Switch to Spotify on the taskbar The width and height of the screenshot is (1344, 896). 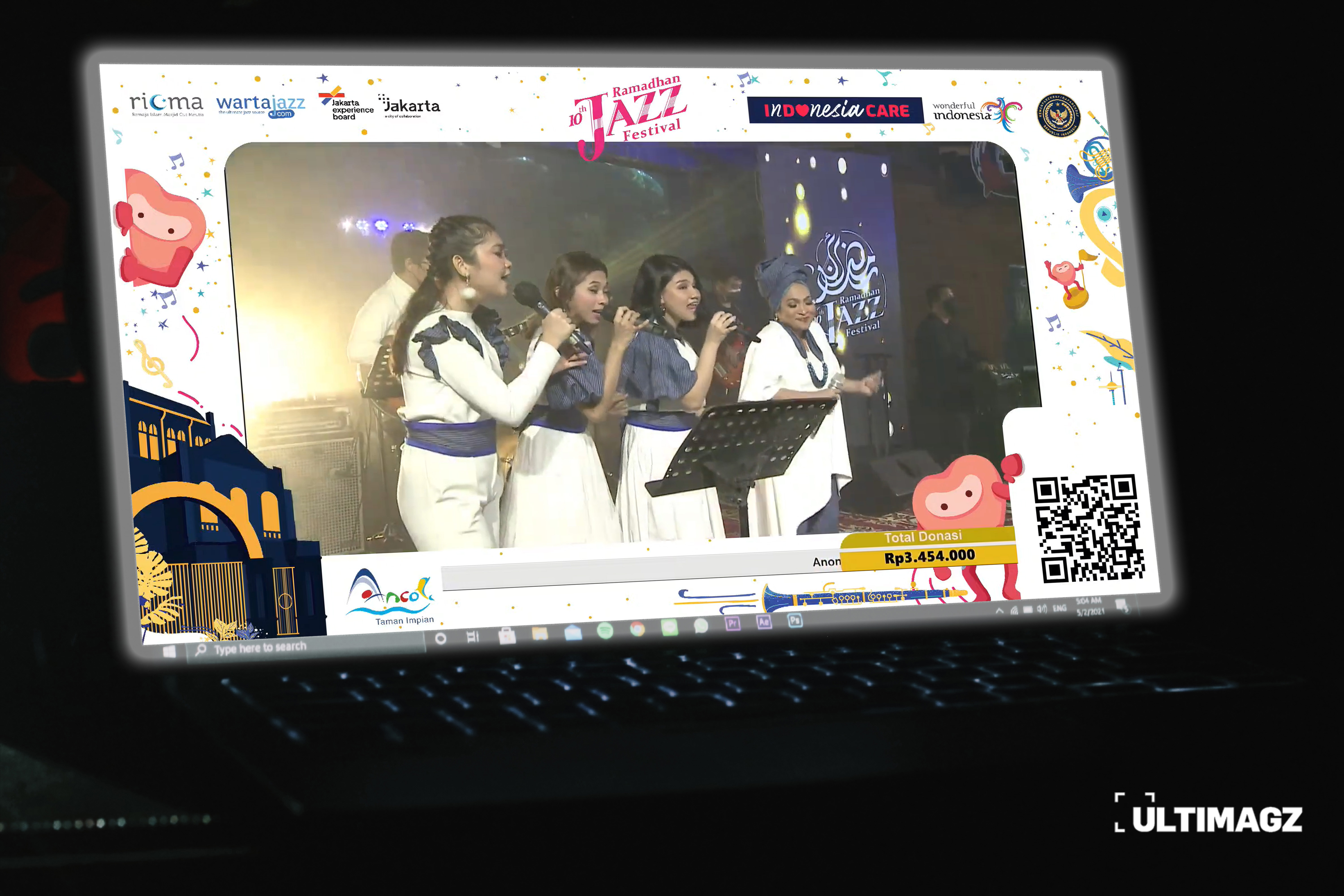coord(605,630)
